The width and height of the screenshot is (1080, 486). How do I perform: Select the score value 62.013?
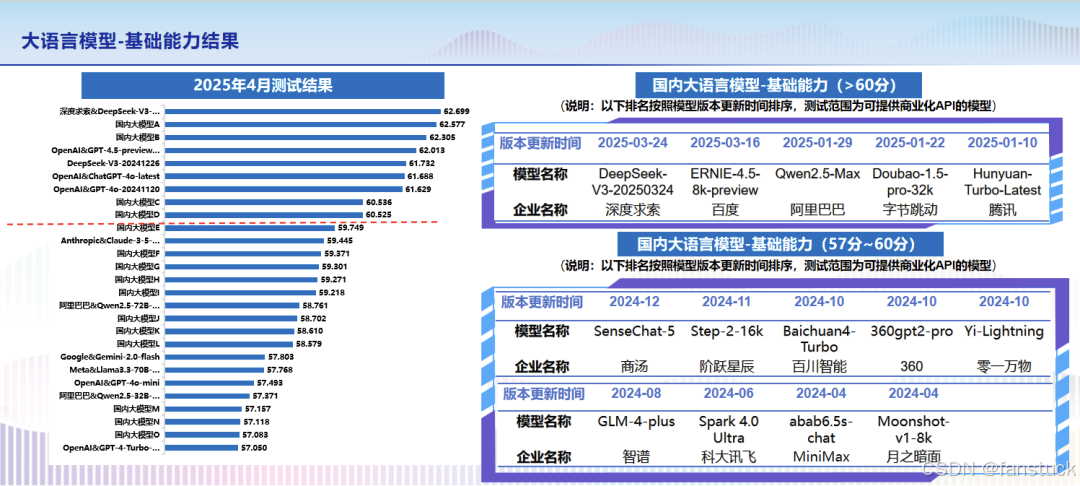[x=432, y=150]
